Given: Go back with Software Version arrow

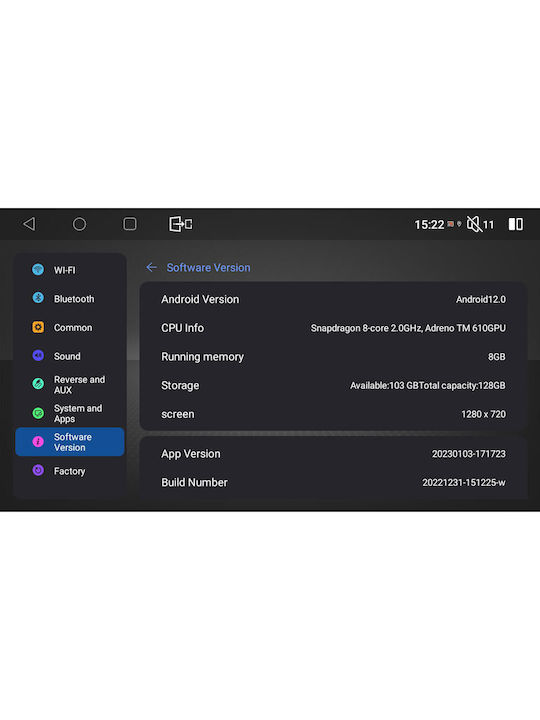Looking at the screenshot, I should pyautogui.click(x=152, y=267).
